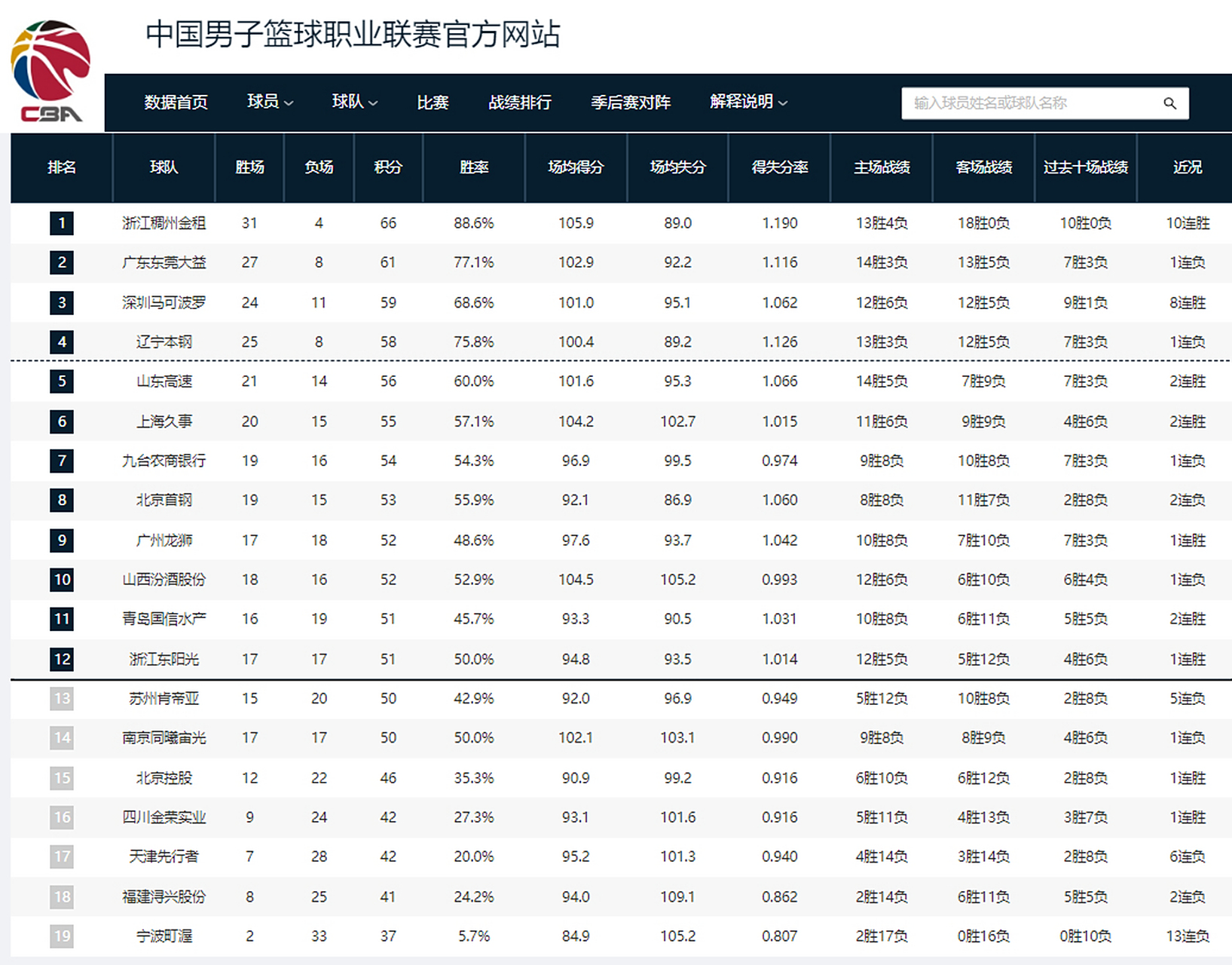Open team 北京控股
The height and width of the screenshot is (965, 1232).
pos(164,778)
